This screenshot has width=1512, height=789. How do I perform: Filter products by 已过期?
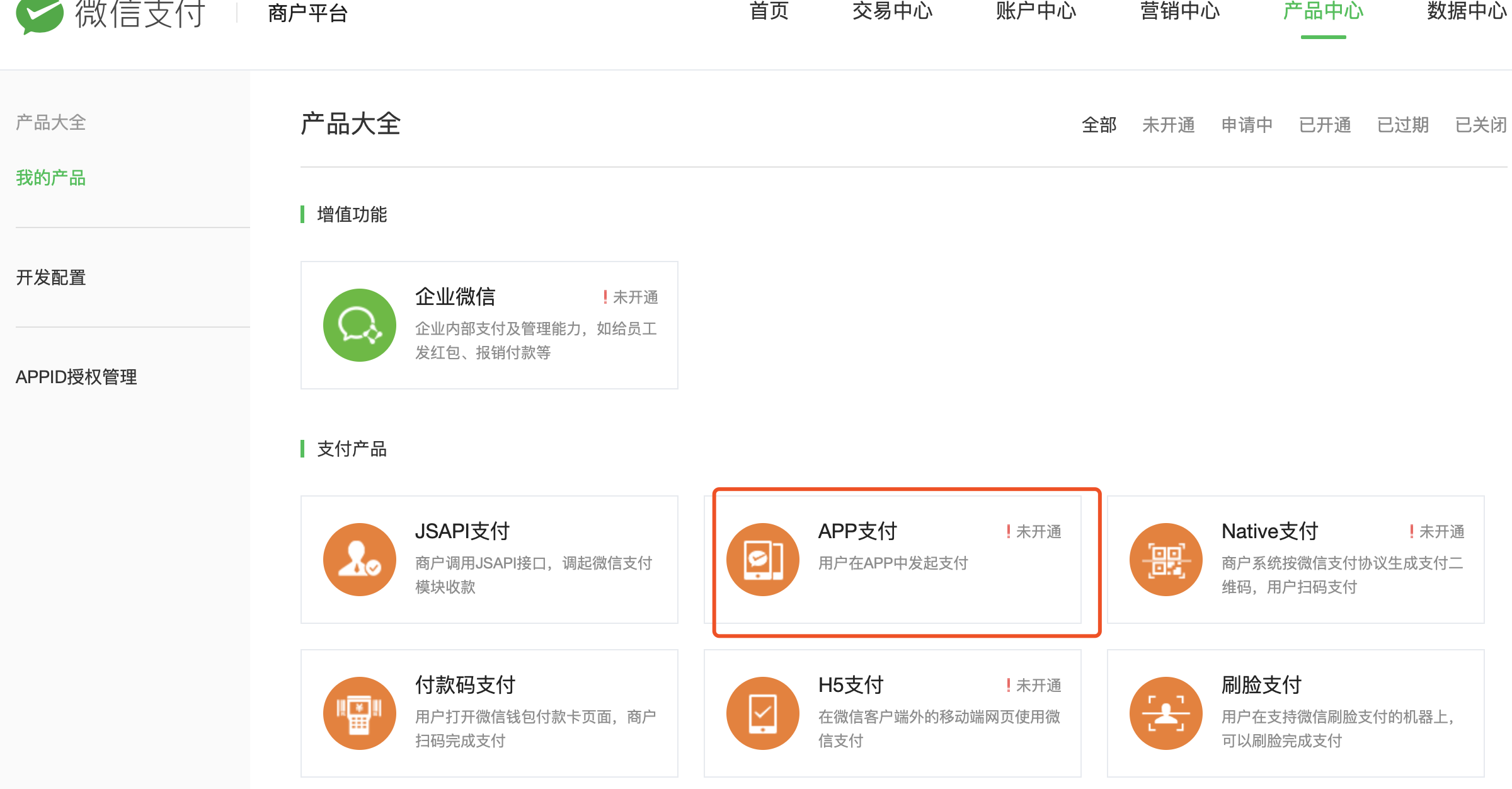point(1402,125)
